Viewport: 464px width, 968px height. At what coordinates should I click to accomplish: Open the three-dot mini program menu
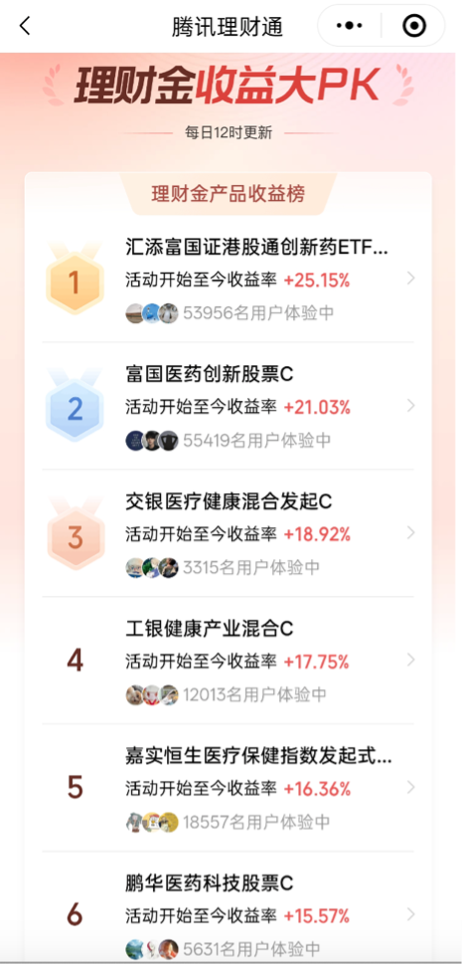click(x=349, y=26)
